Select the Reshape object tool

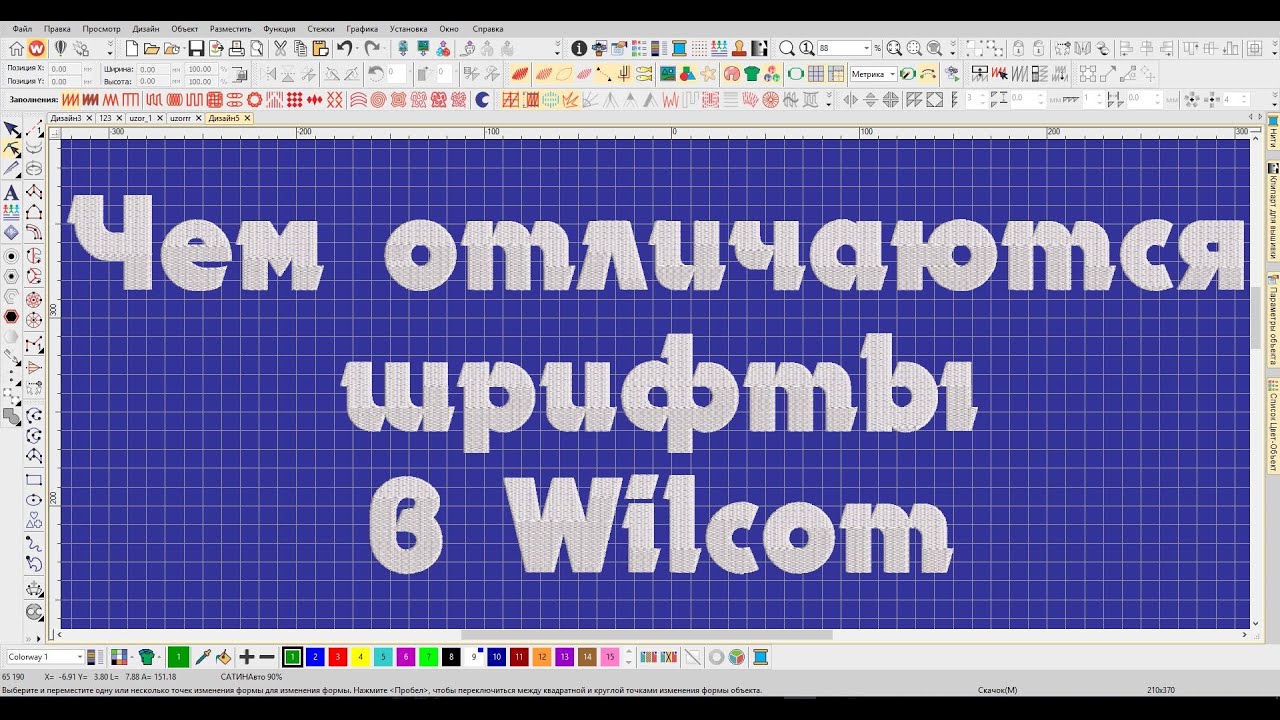[11, 150]
